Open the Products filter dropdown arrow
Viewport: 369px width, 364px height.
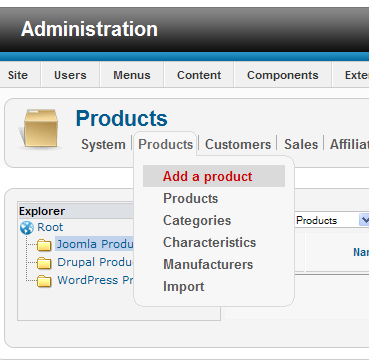[x=364, y=220]
